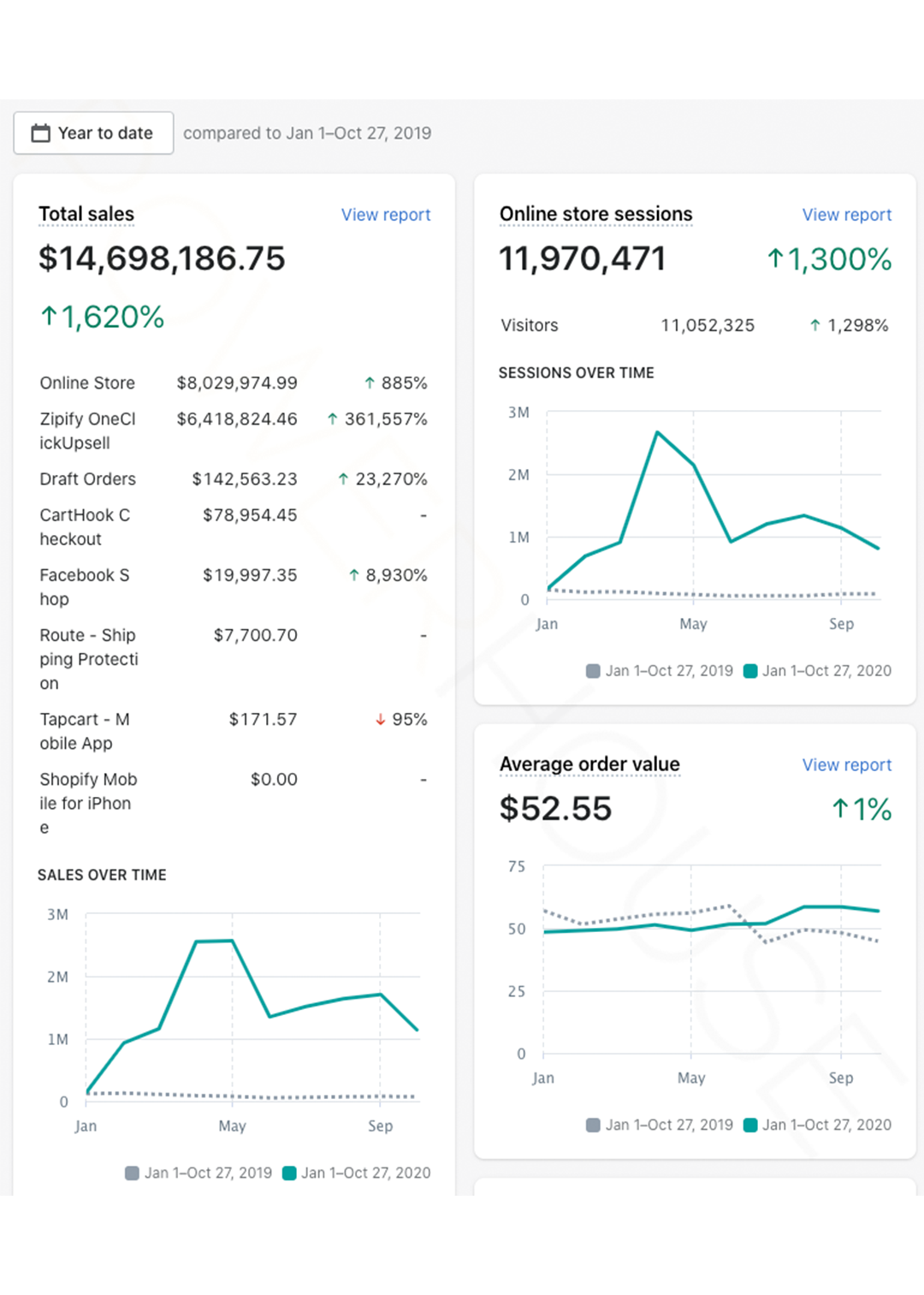This screenshot has width=924, height=1295.
Task: Open View report for Average order value
Action: tap(846, 765)
